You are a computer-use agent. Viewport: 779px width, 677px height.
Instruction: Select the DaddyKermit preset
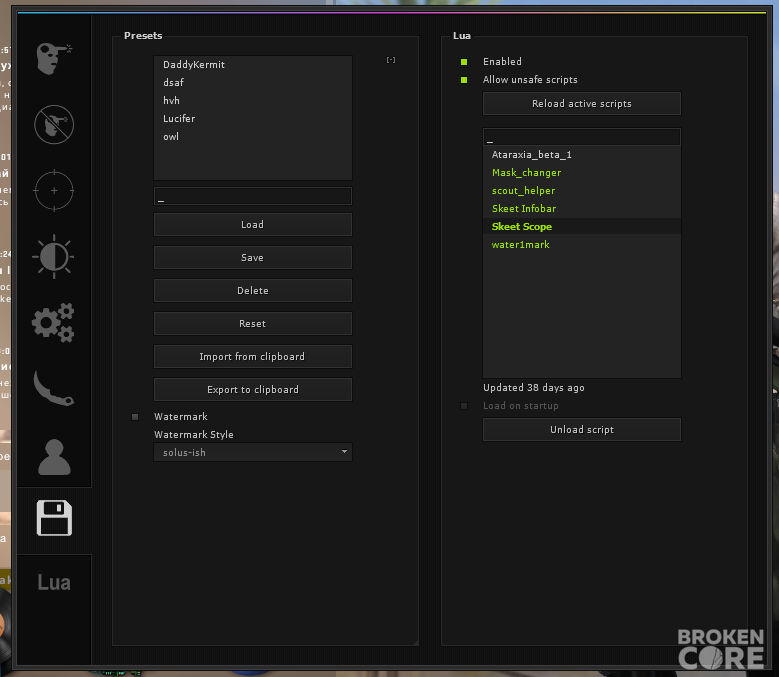pos(253,65)
